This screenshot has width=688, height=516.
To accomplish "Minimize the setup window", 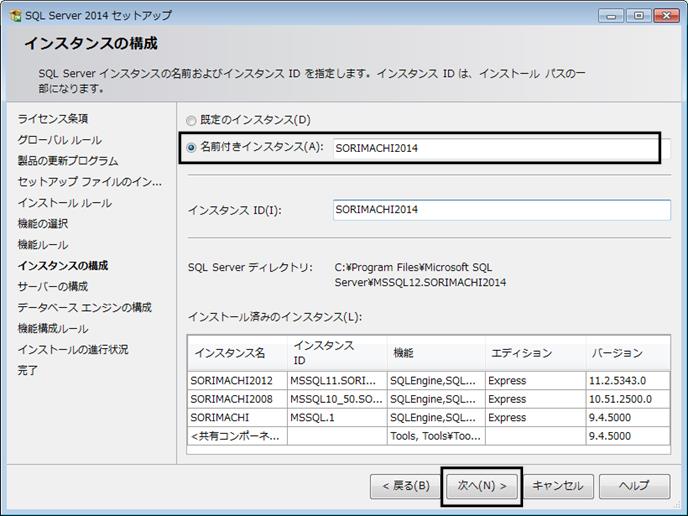I will tap(611, 16).
